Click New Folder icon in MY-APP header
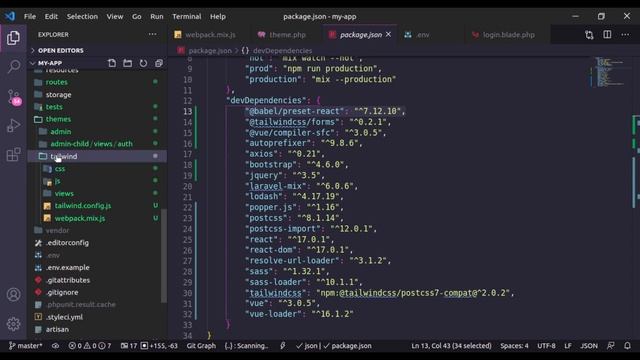The height and width of the screenshot is (360, 640). [x=127, y=63]
